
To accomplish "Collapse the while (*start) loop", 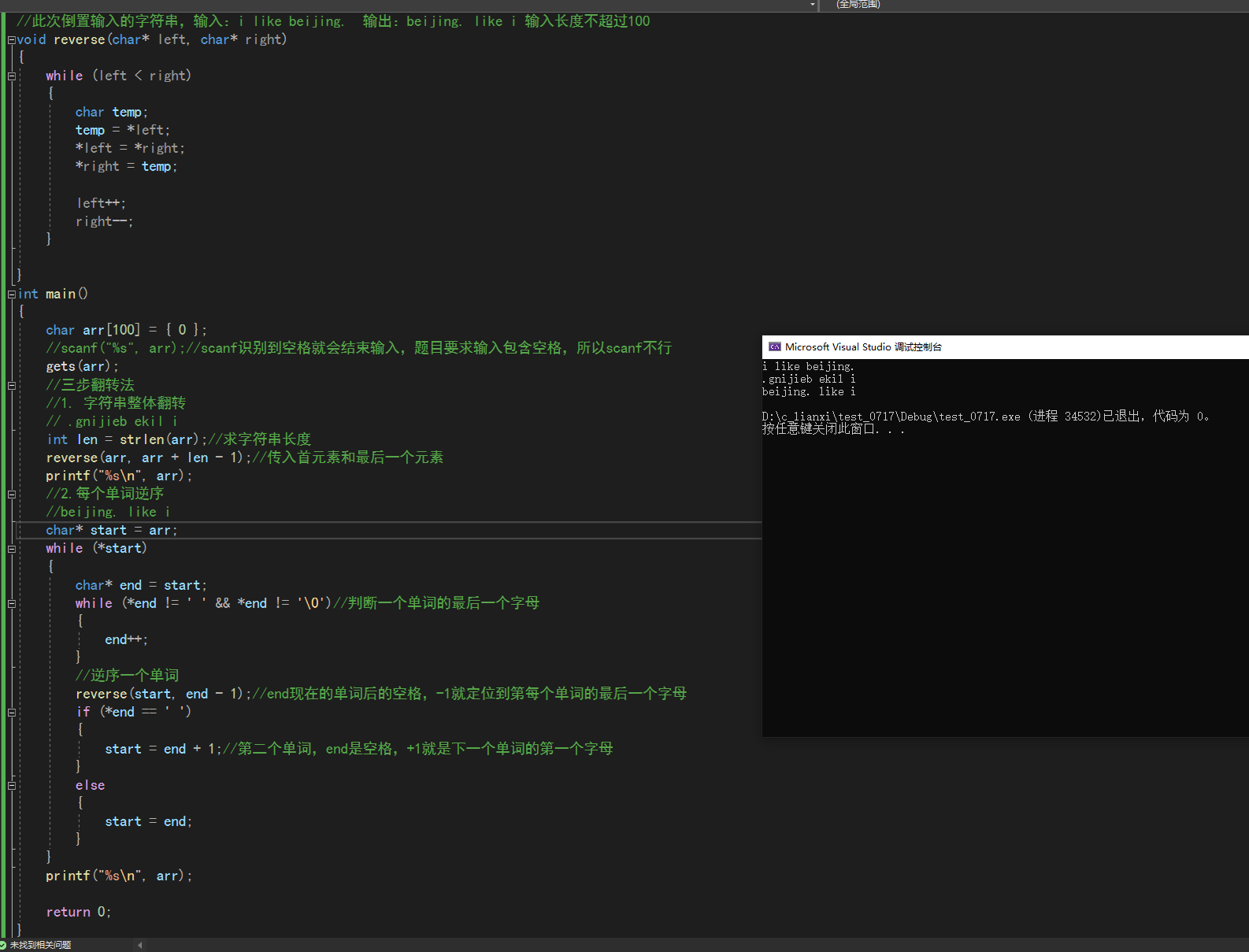I will point(11,549).
